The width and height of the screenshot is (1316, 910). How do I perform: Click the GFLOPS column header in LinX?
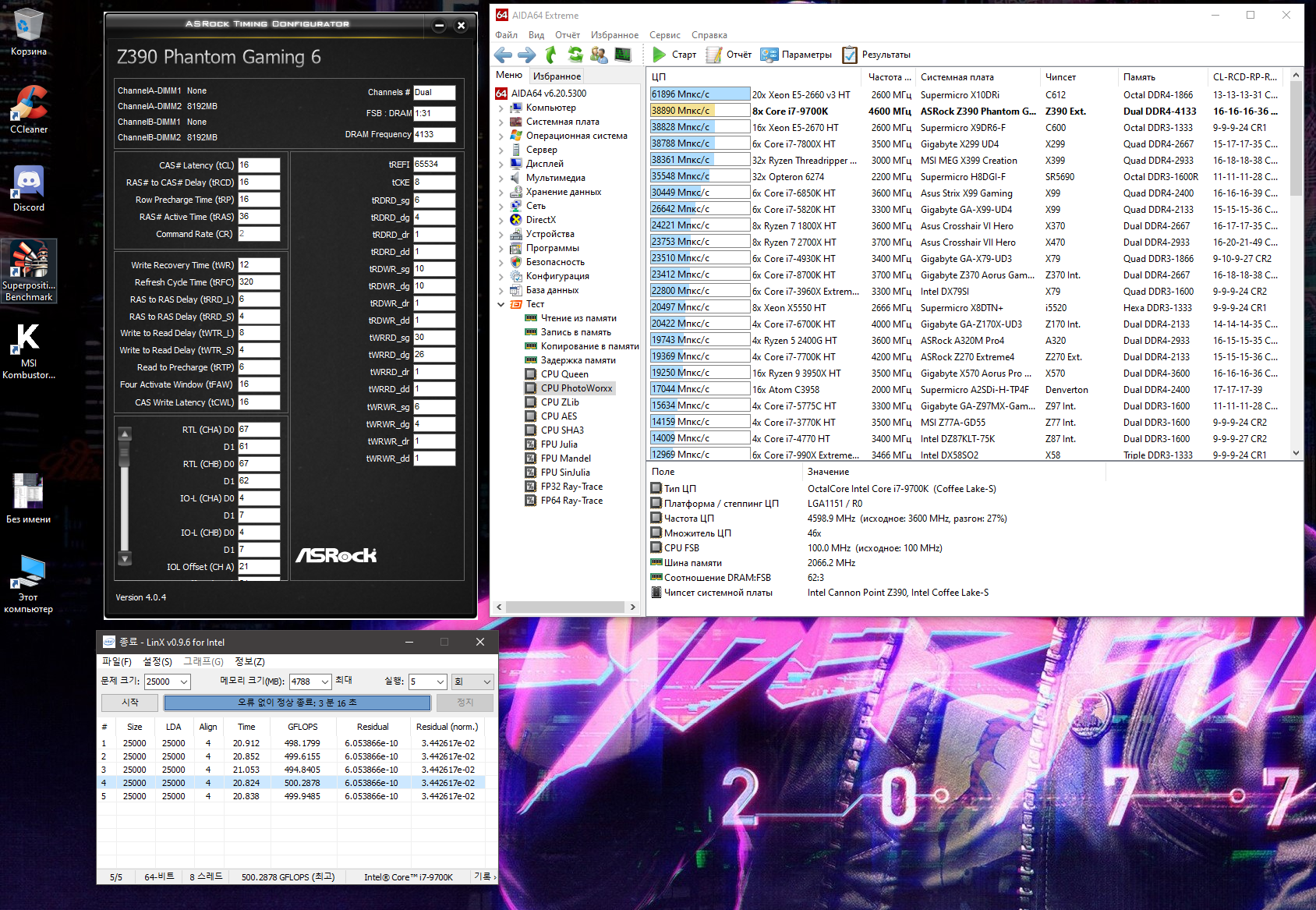click(303, 727)
